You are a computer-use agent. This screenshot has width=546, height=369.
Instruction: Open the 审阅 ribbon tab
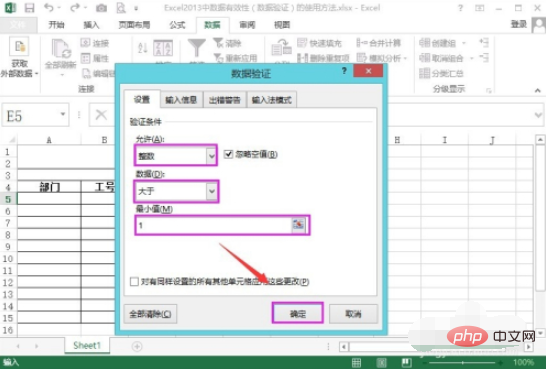click(x=247, y=25)
